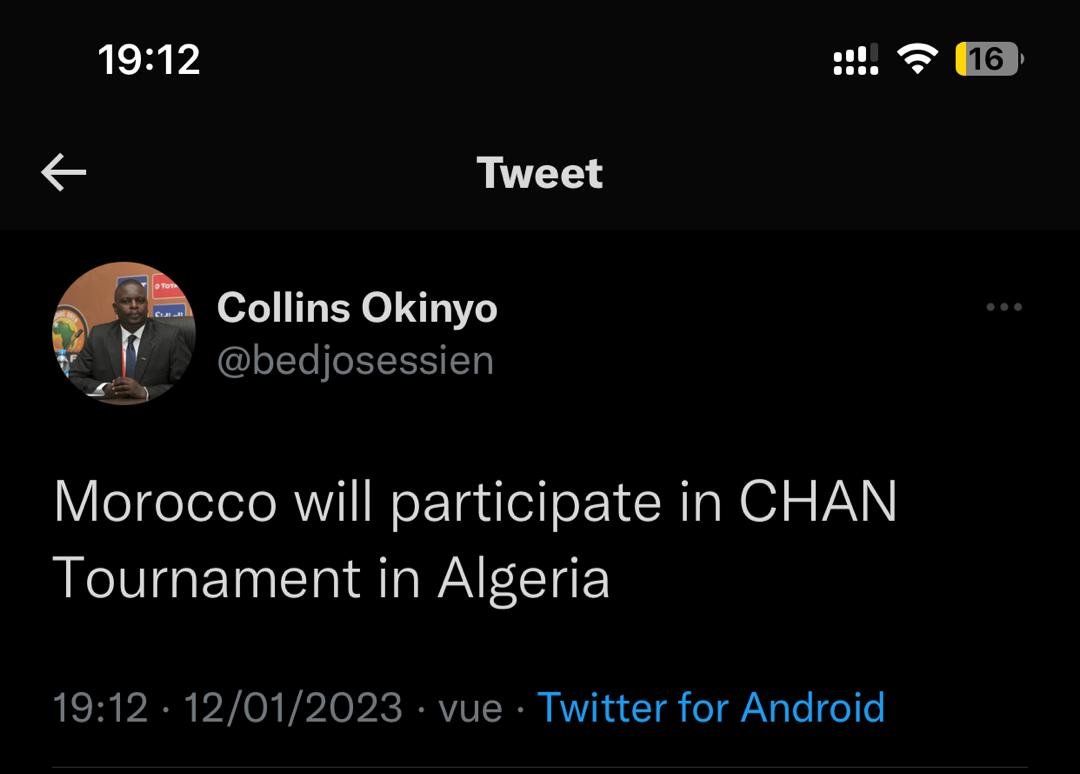Open the three-dot more options menu

pos(1003,307)
